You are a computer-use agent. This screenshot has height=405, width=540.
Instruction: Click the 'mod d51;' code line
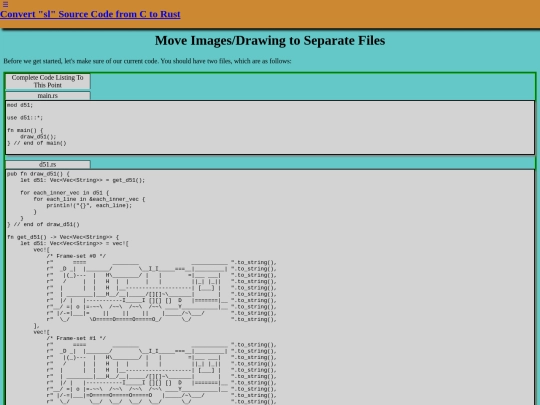click(20, 105)
